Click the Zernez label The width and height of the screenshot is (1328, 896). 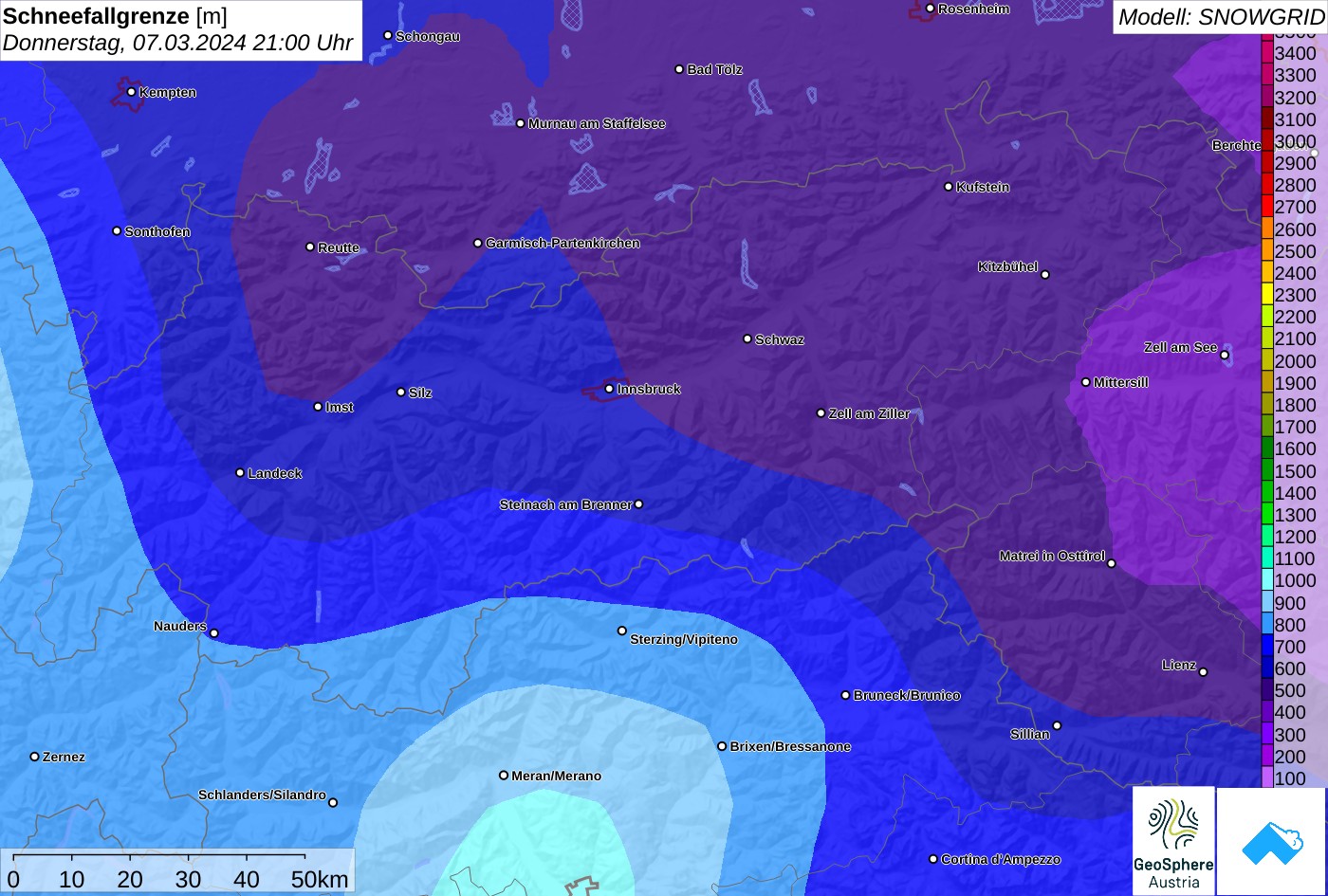64,757
